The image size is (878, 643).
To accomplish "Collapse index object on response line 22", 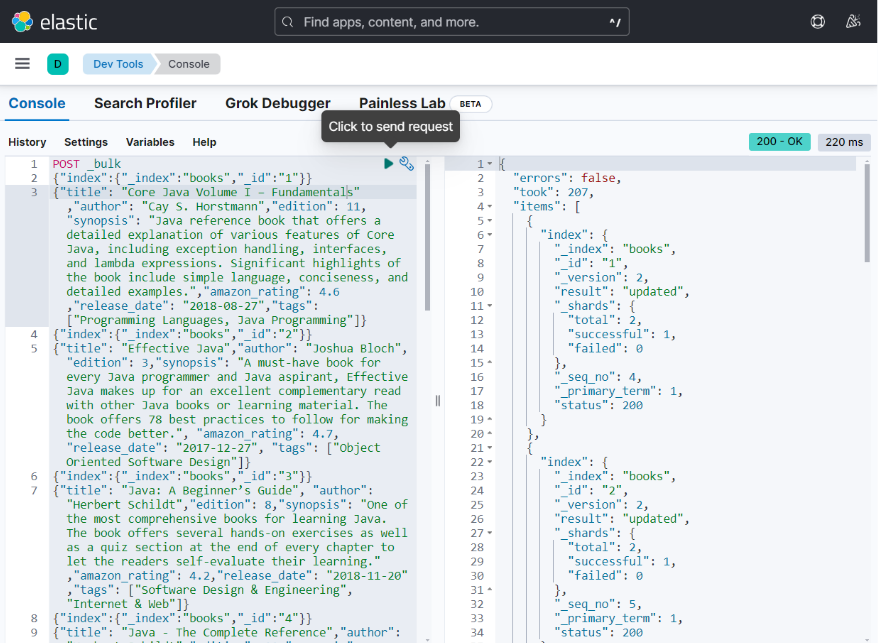I will coord(490,462).
